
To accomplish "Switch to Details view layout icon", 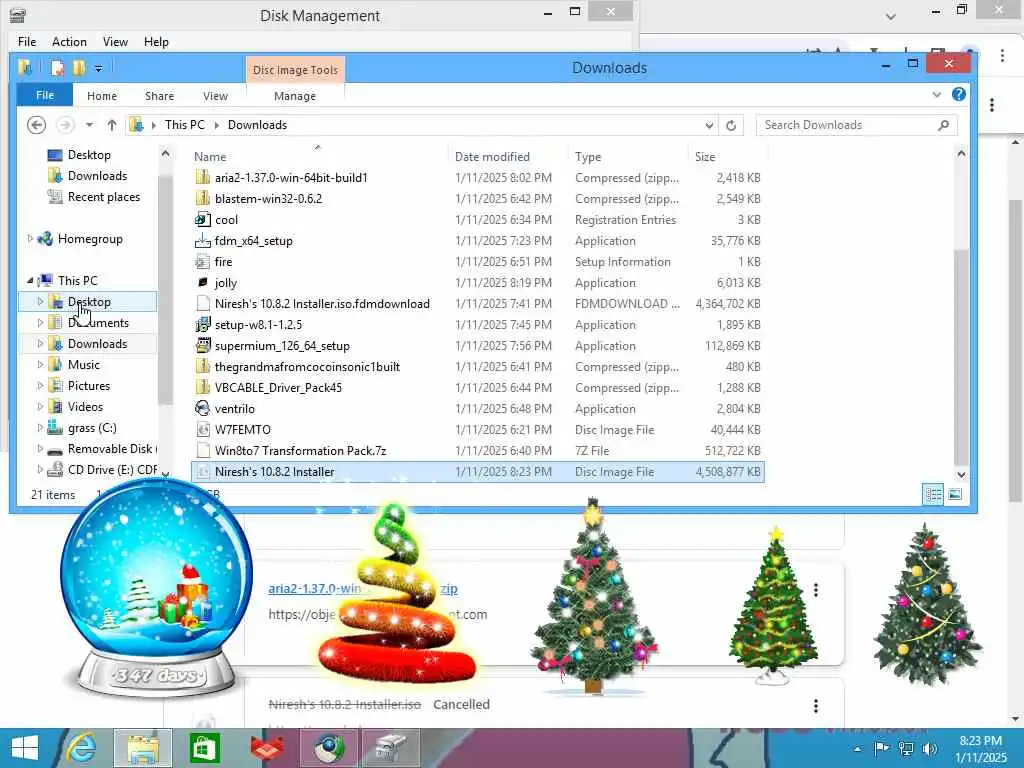I will [x=933, y=494].
